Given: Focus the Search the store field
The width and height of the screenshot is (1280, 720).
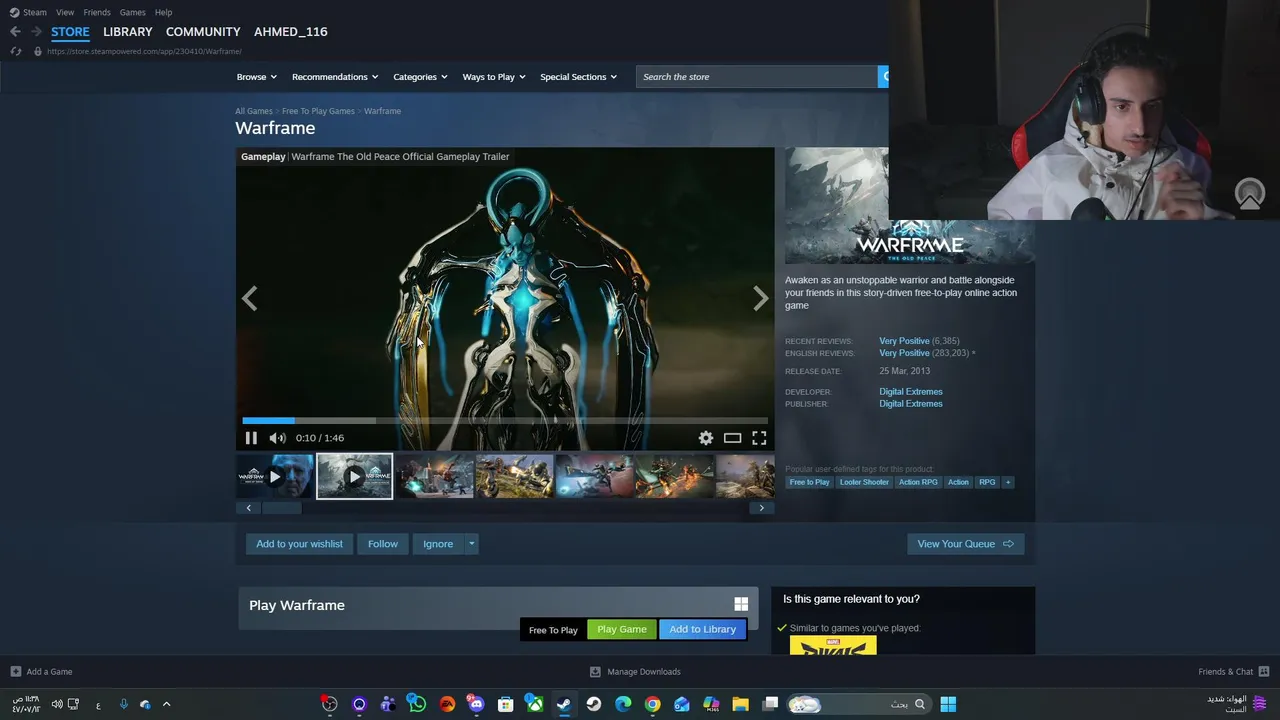Looking at the screenshot, I should [x=757, y=77].
